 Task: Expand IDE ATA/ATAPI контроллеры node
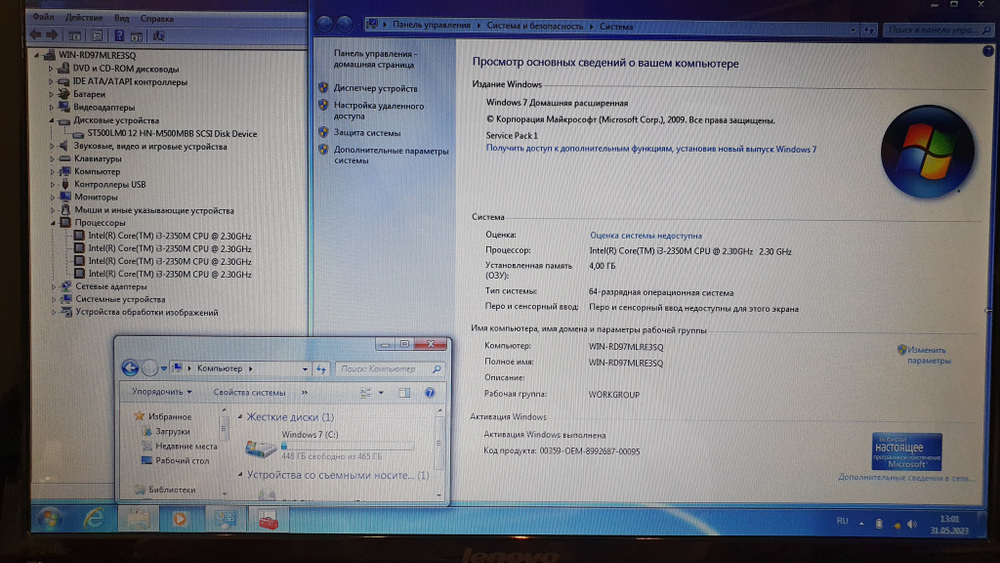(x=51, y=82)
